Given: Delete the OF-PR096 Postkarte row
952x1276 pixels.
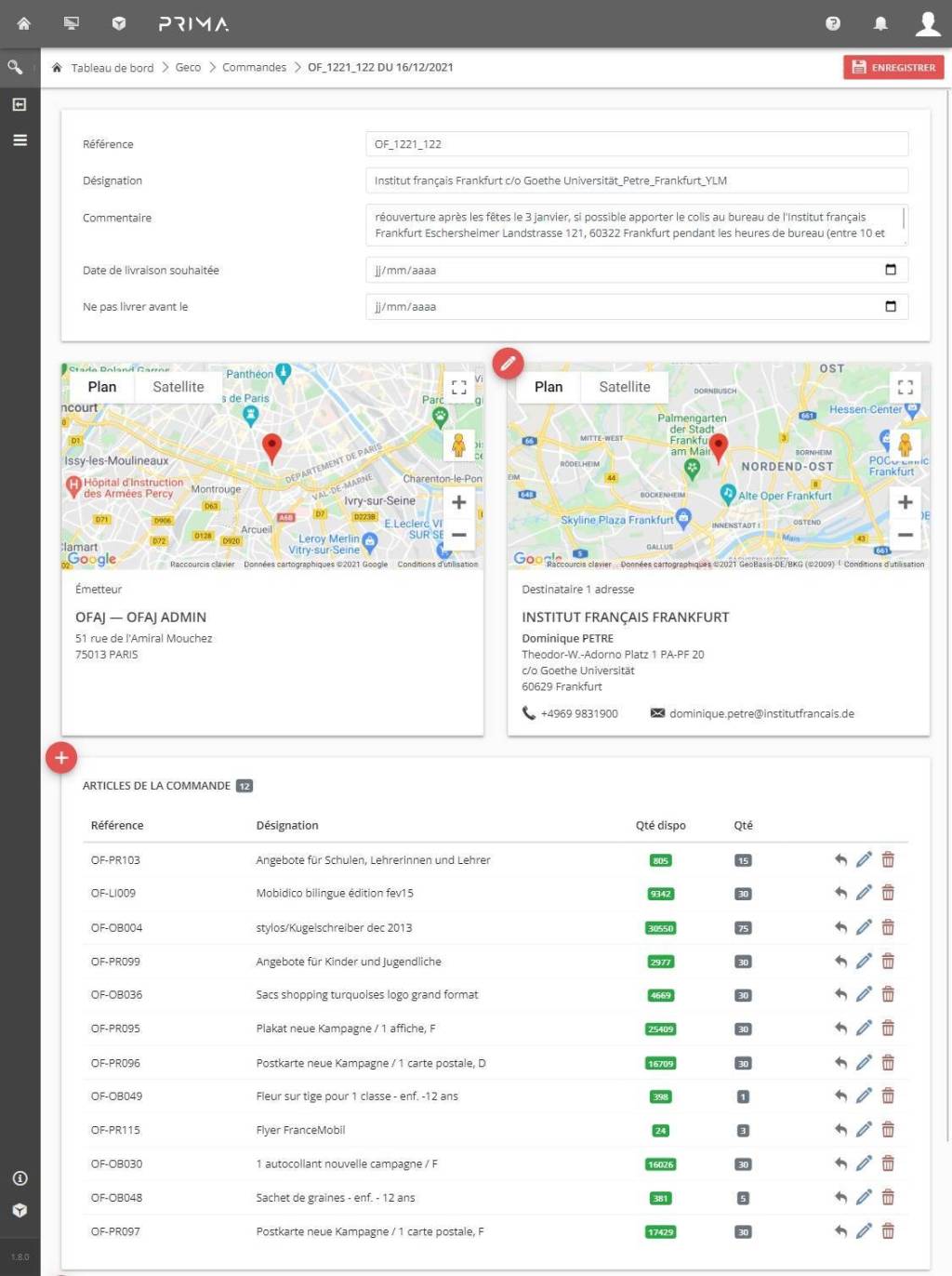Looking at the screenshot, I should (x=888, y=1062).
